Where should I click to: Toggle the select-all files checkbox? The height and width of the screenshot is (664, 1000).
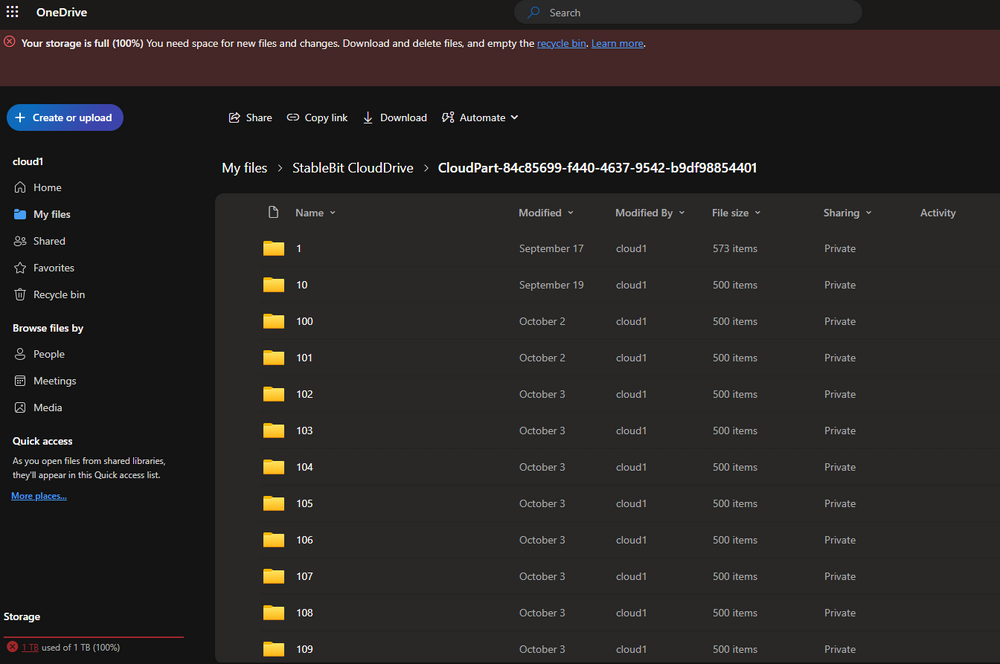240,212
